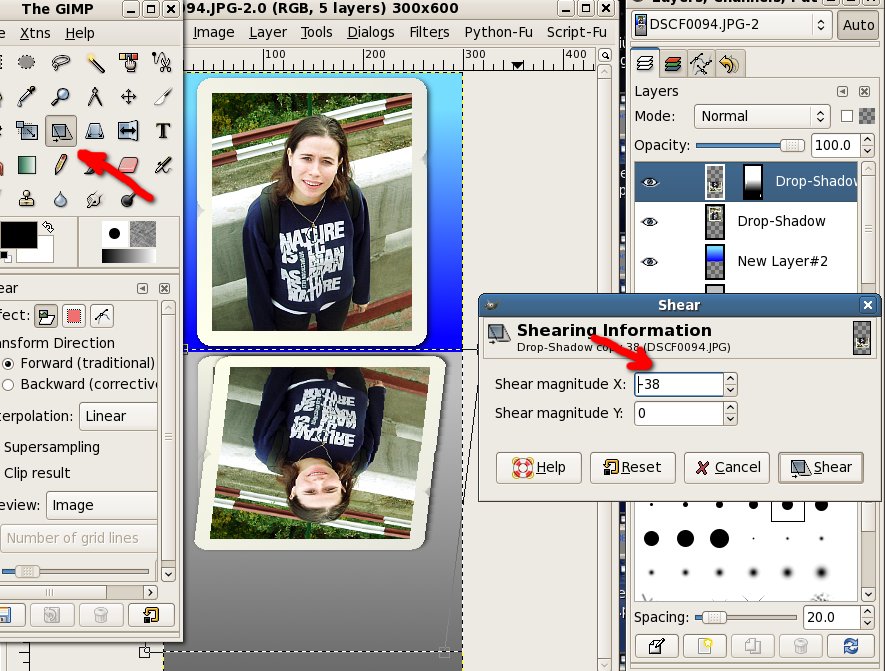Click Cancel in Shear dialog
Viewport: 885px width, 671px height.
point(727,467)
